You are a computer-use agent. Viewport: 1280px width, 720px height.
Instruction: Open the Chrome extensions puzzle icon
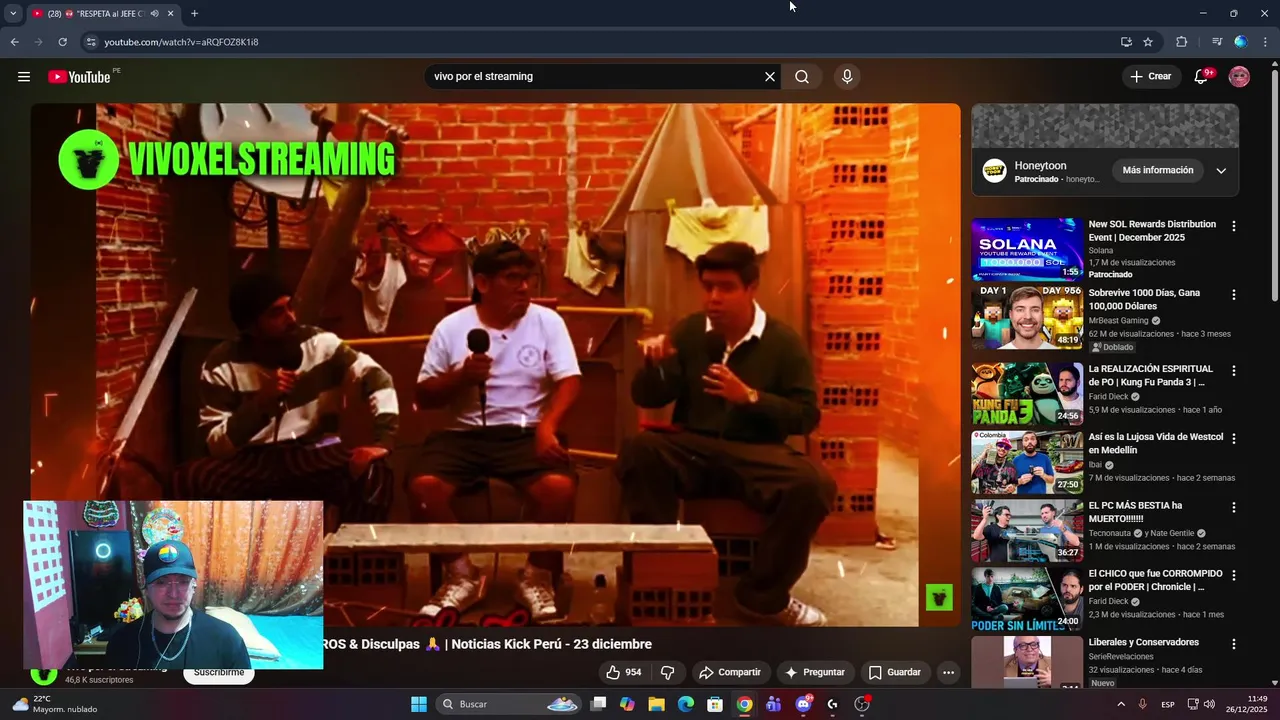click(1181, 42)
